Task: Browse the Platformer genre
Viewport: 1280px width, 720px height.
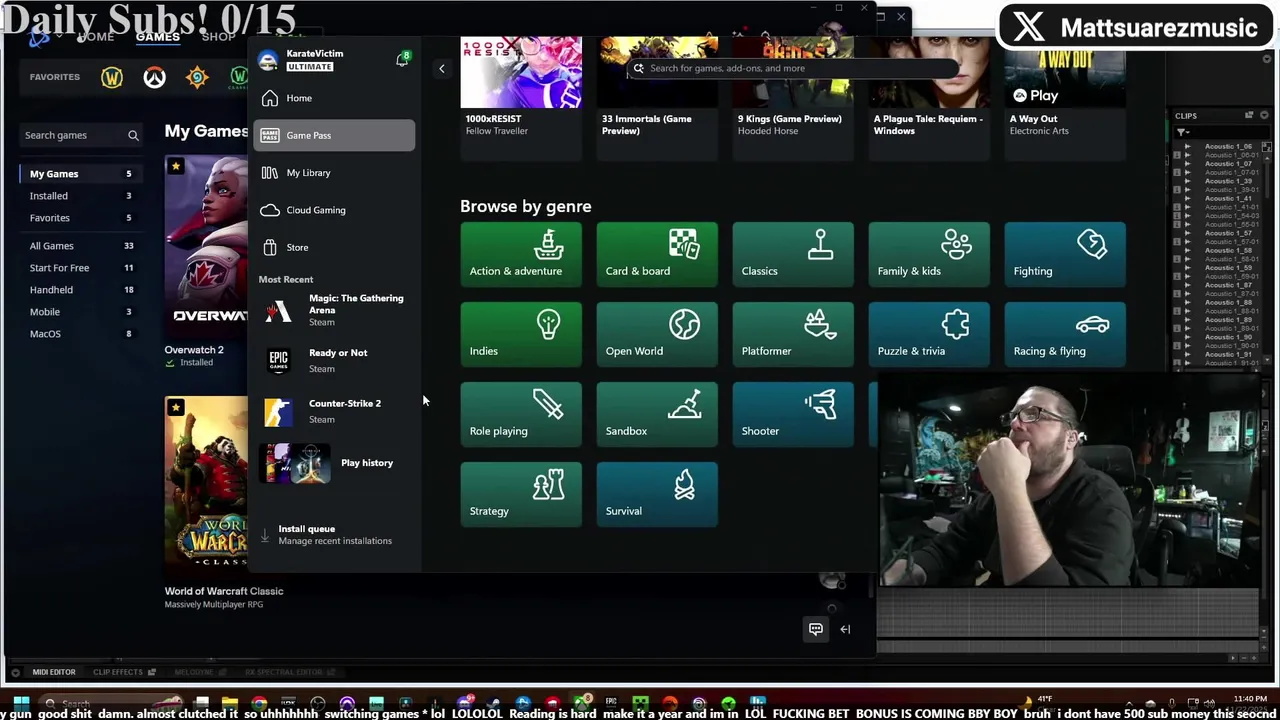Action: [x=793, y=334]
